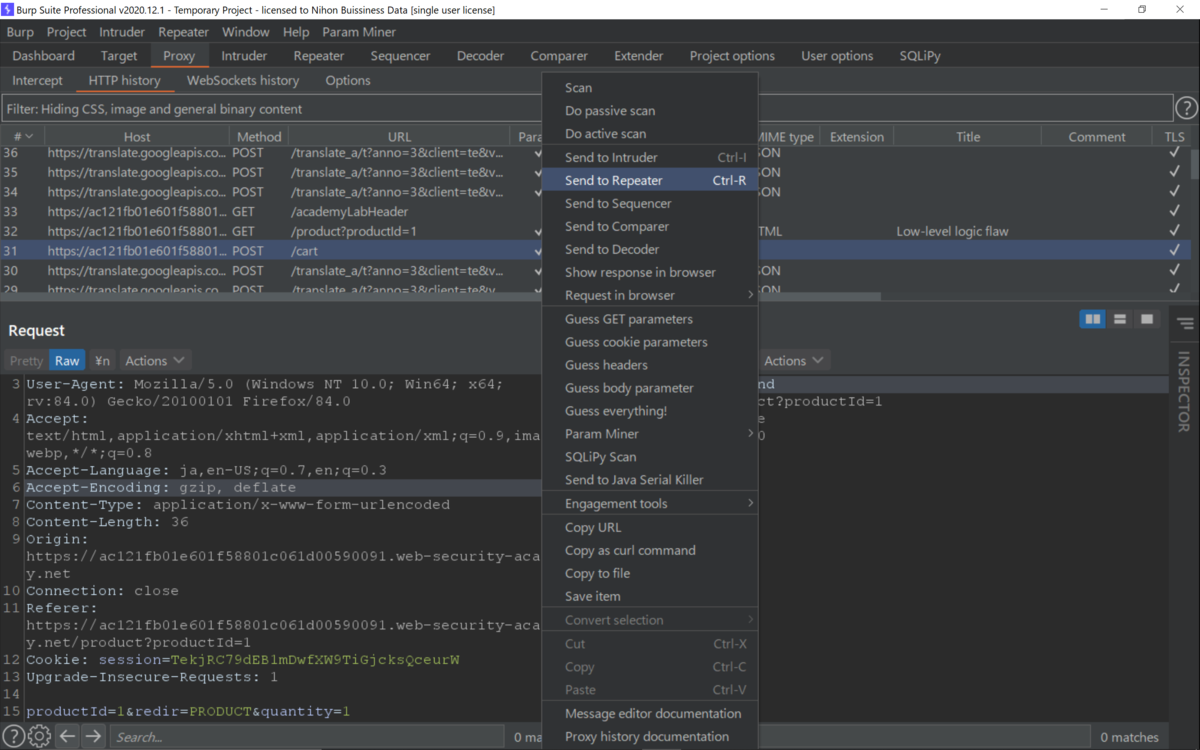Image resolution: width=1200 pixels, height=750 pixels.
Task: Switch to the SQLiPy tab
Action: [x=920, y=56]
